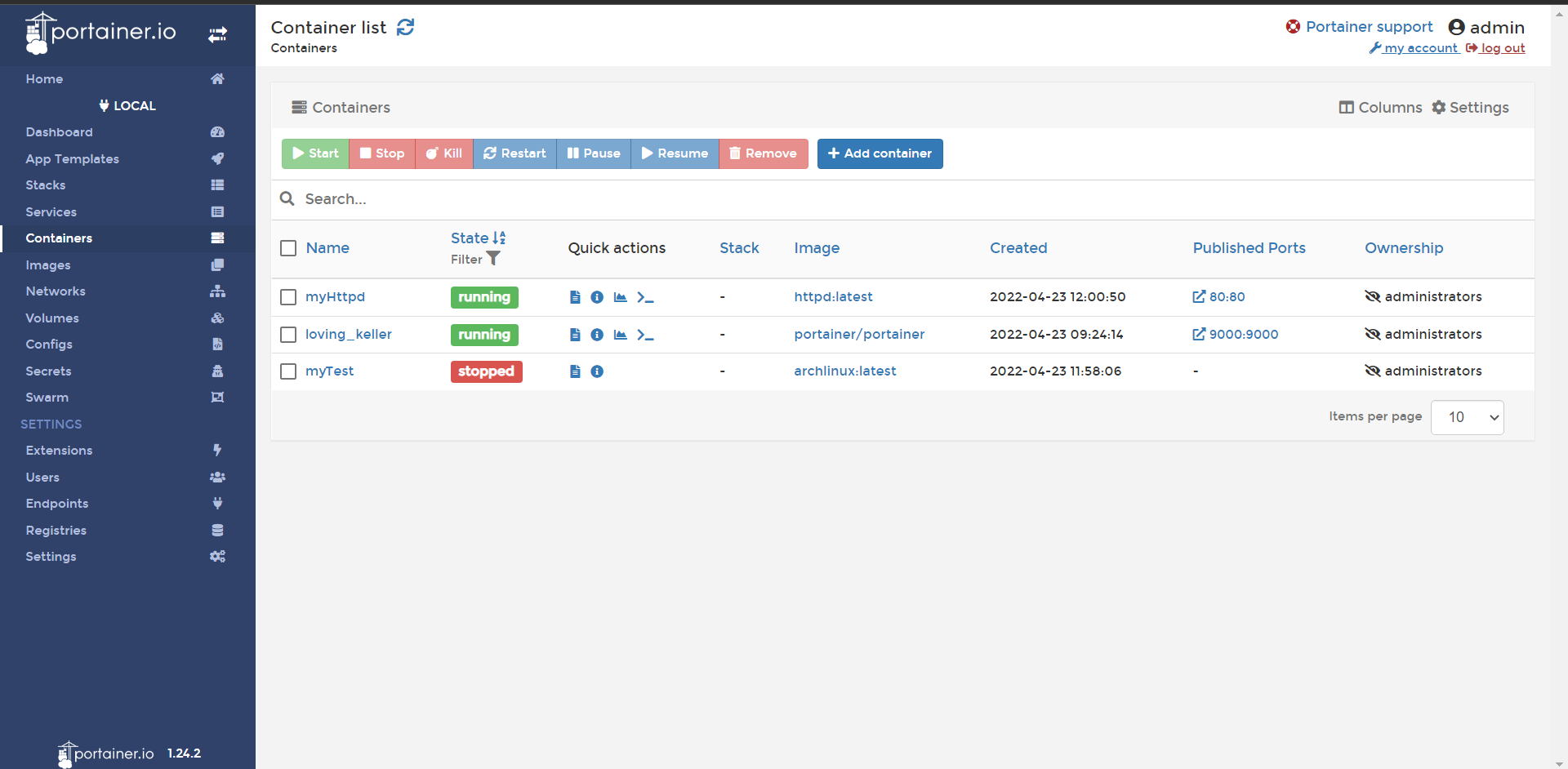
Task: Click the Stop button
Action: click(x=382, y=153)
